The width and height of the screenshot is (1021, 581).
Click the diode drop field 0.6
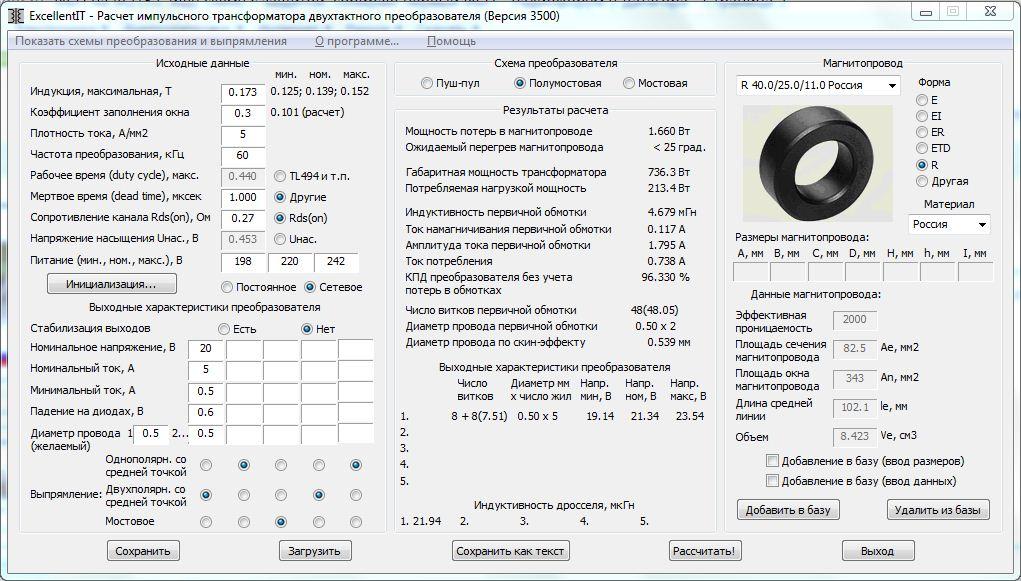pyautogui.click(x=206, y=412)
